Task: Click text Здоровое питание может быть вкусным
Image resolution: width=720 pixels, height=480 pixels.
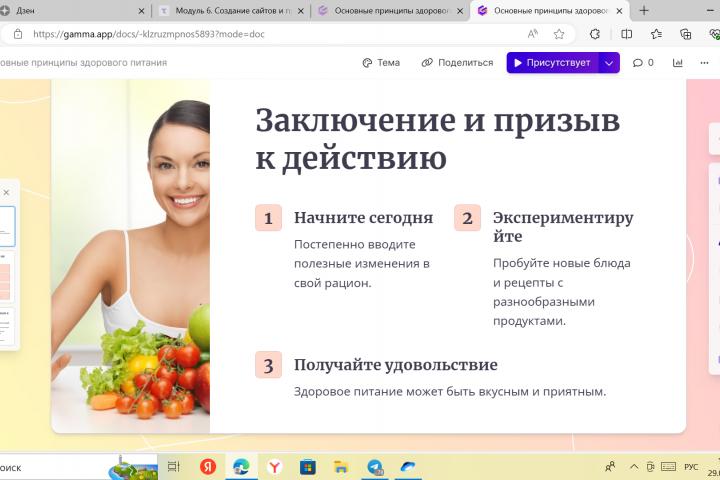Action: [450, 392]
